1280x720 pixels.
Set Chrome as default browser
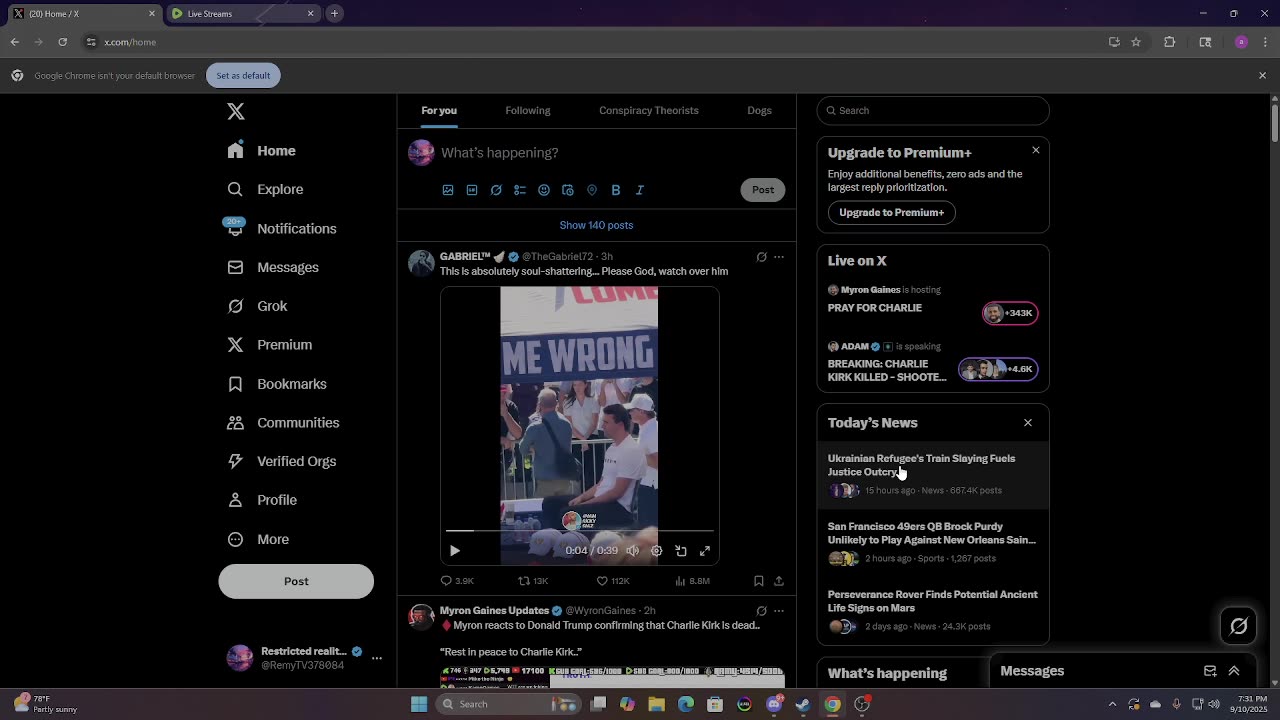[243, 75]
